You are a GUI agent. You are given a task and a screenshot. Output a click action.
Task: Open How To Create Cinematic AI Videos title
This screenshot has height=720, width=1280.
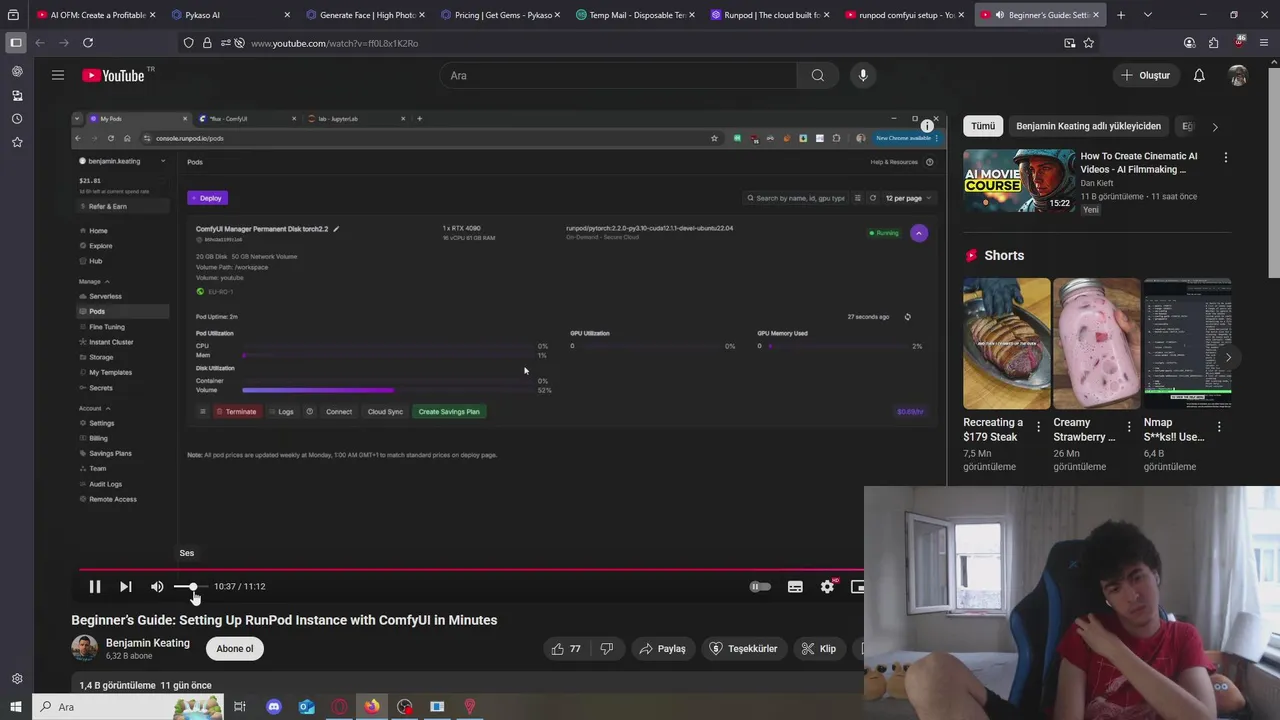(1138, 163)
